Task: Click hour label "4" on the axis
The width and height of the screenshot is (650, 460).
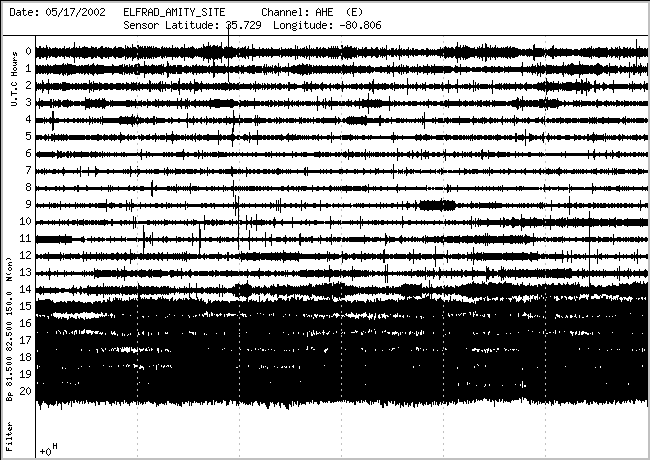Action: point(28,119)
